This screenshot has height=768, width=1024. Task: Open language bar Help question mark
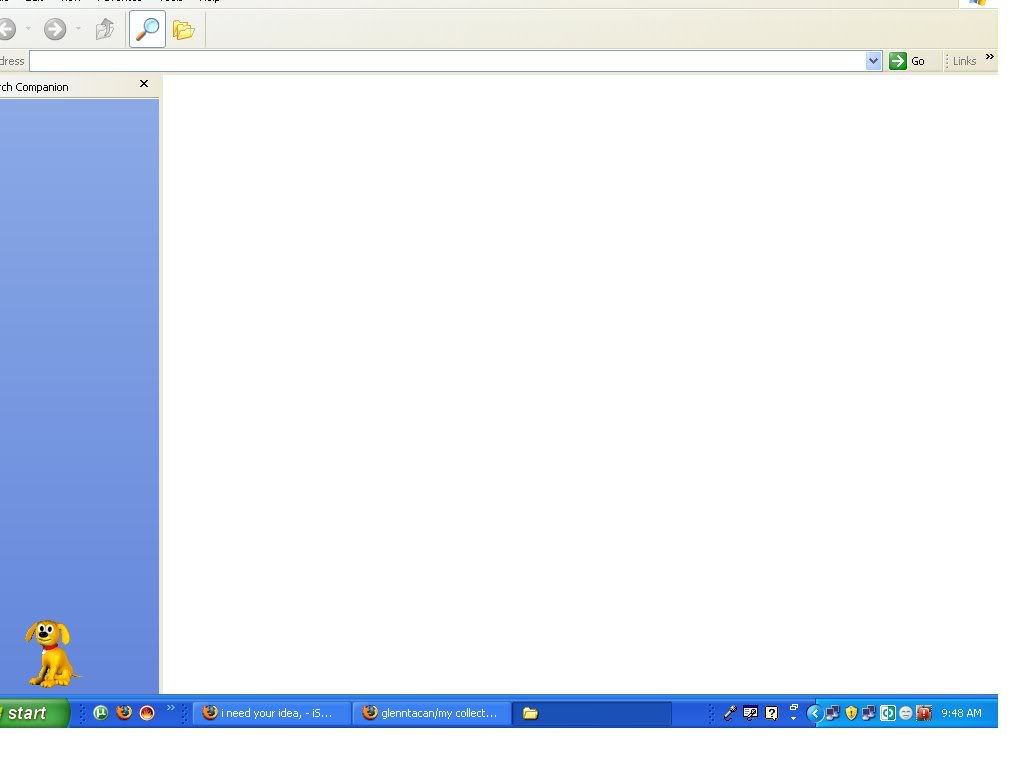771,713
